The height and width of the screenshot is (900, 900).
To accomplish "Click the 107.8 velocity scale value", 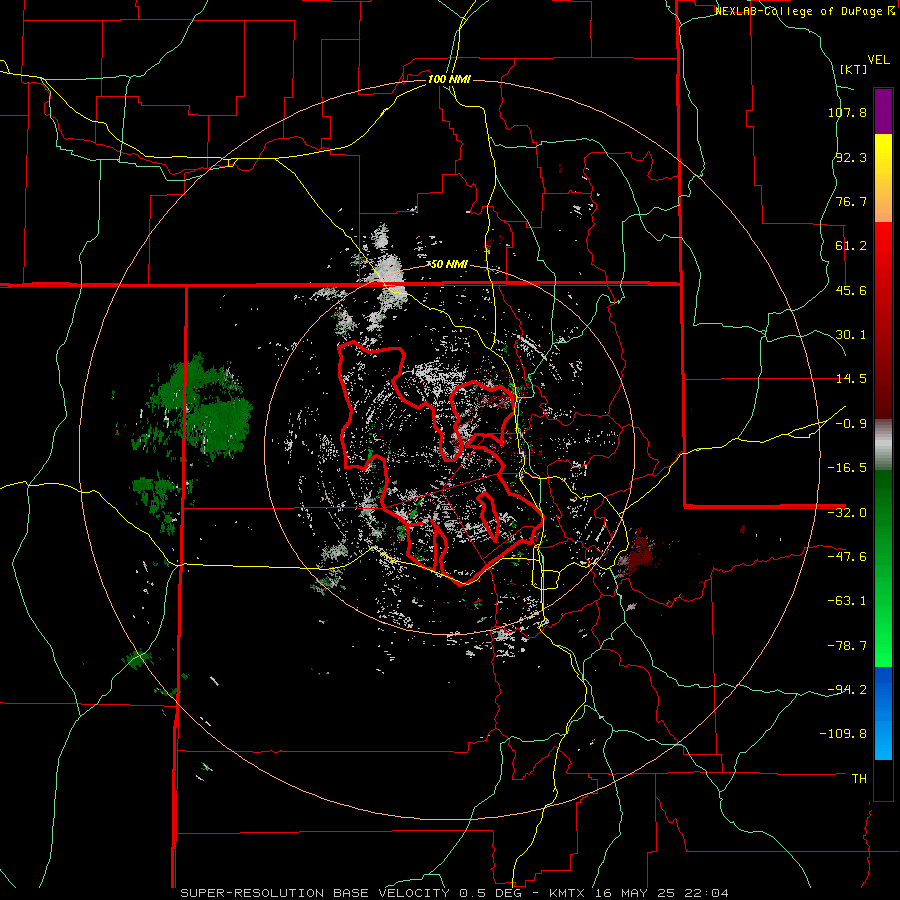I will (x=847, y=112).
